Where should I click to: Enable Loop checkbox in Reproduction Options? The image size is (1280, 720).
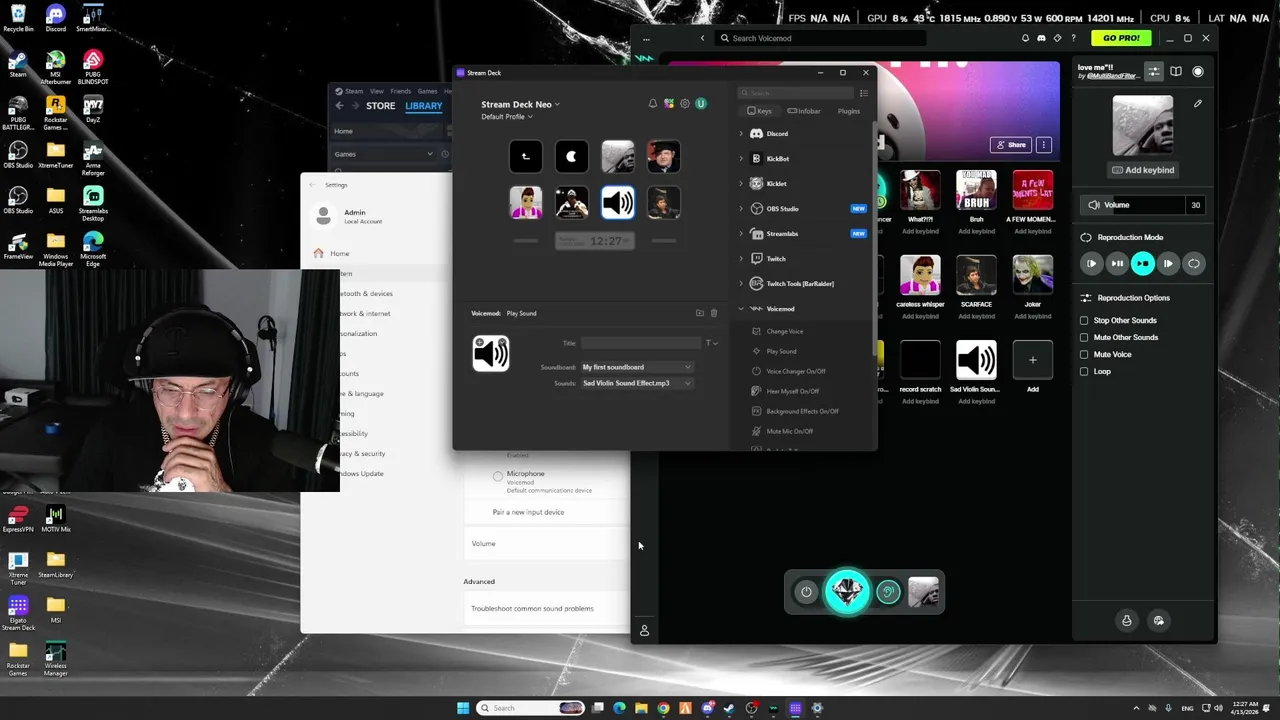(1084, 371)
